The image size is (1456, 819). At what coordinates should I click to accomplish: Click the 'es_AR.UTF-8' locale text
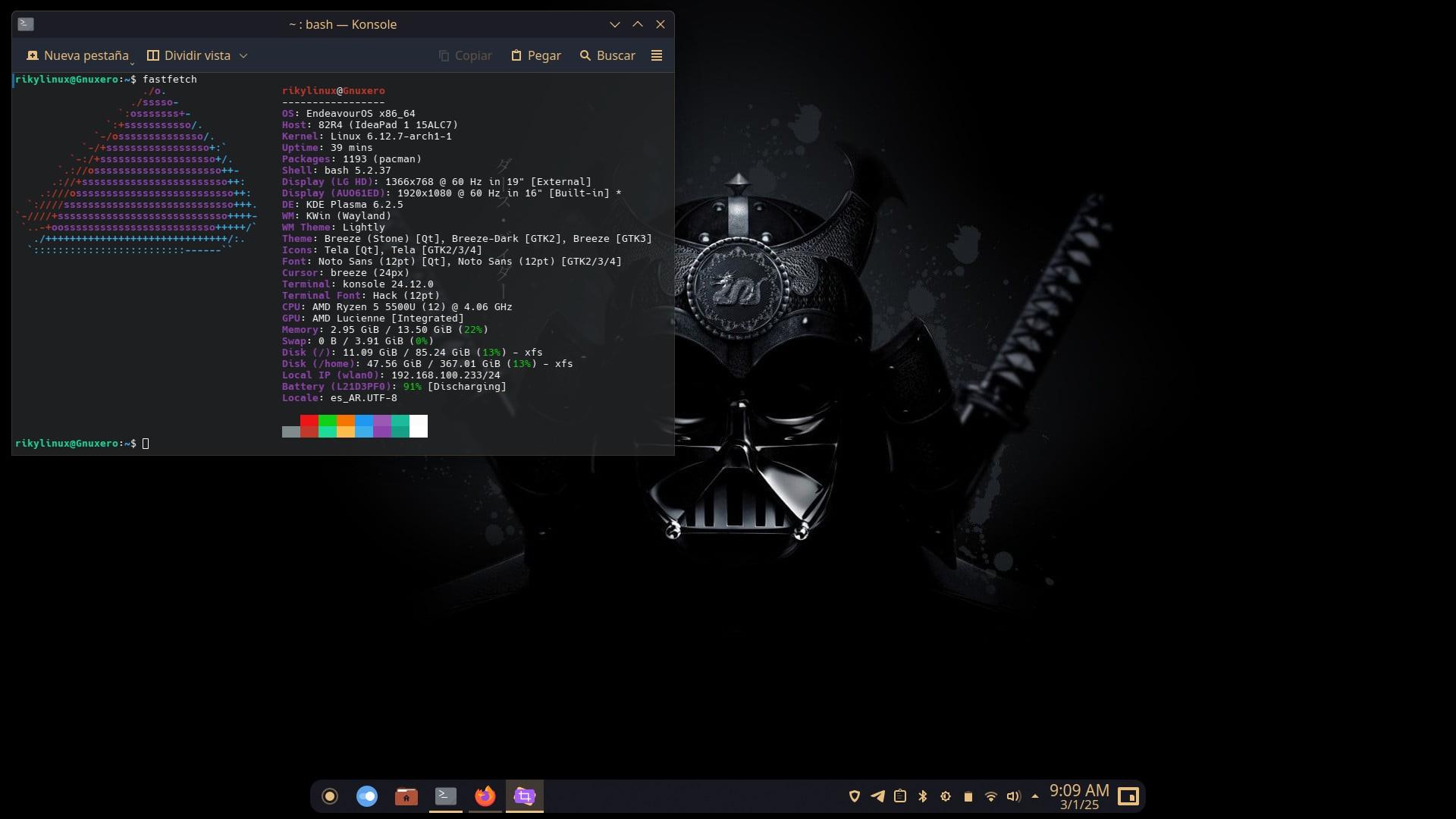pyautogui.click(x=364, y=398)
